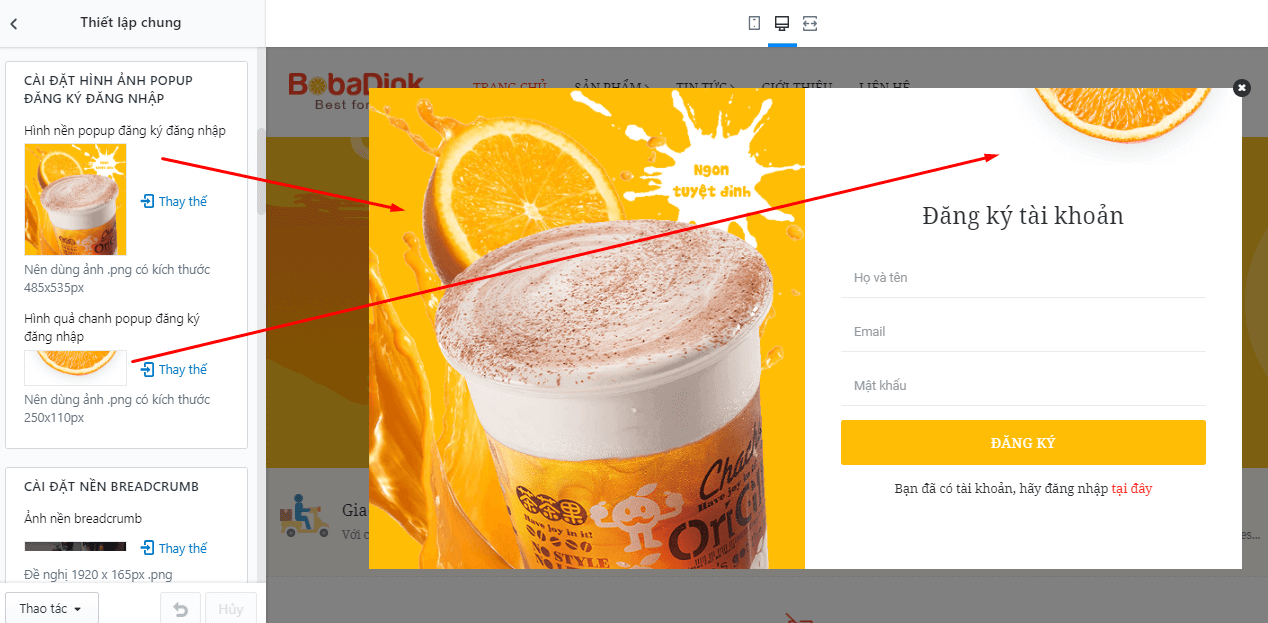
Task: Open the SẢN PHẨM menu
Action: coord(612,87)
